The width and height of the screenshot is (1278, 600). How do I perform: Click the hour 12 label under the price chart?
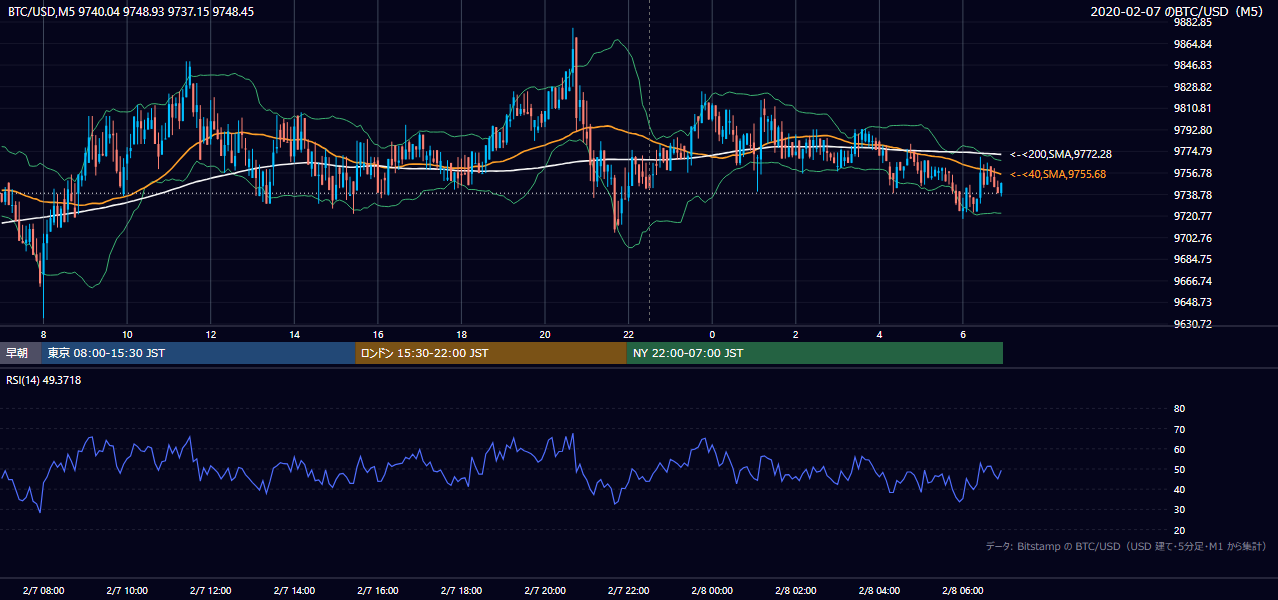(x=211, y=335)
